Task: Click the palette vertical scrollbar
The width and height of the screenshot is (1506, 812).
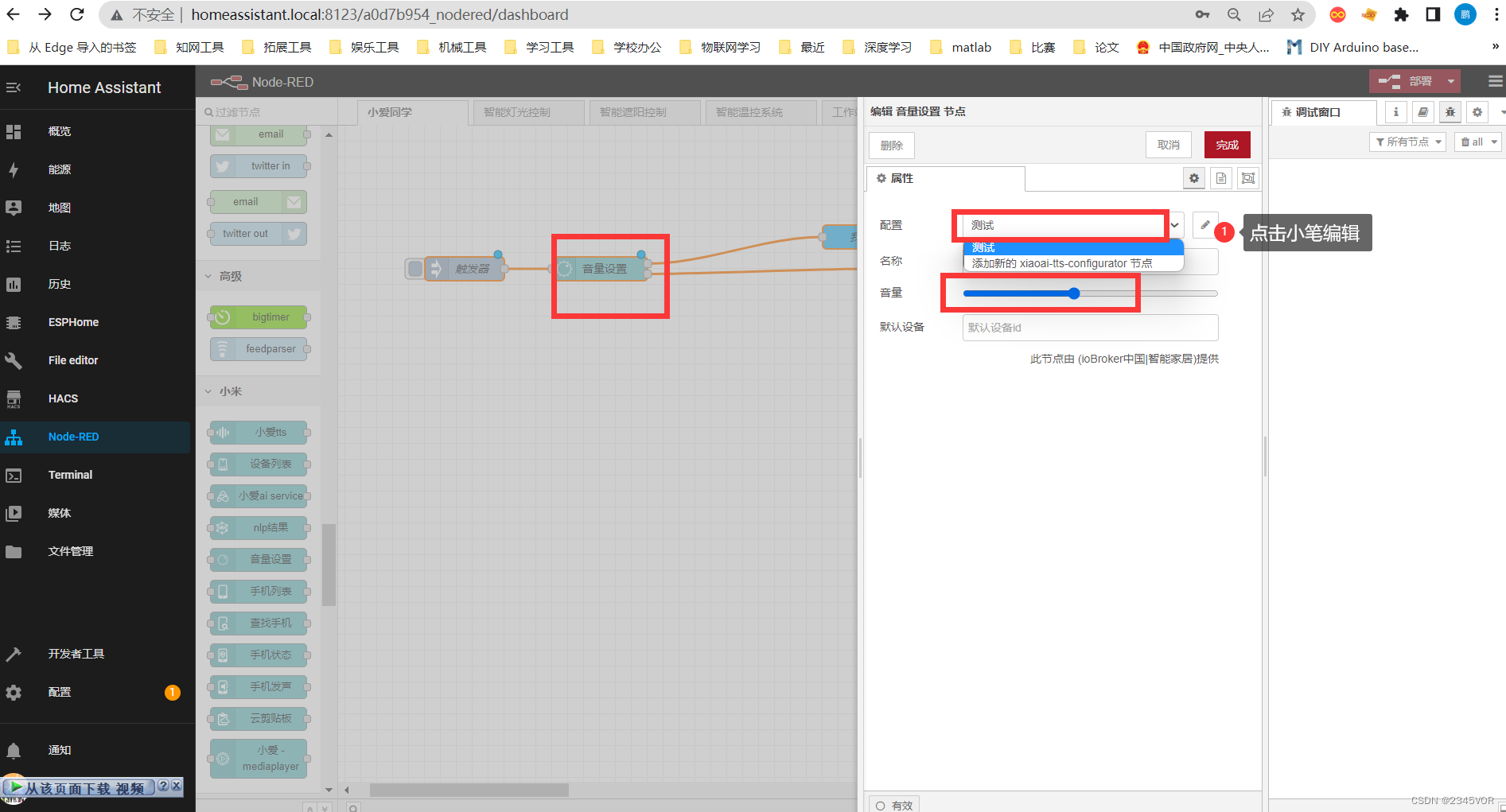Action: tap(329, 565)
